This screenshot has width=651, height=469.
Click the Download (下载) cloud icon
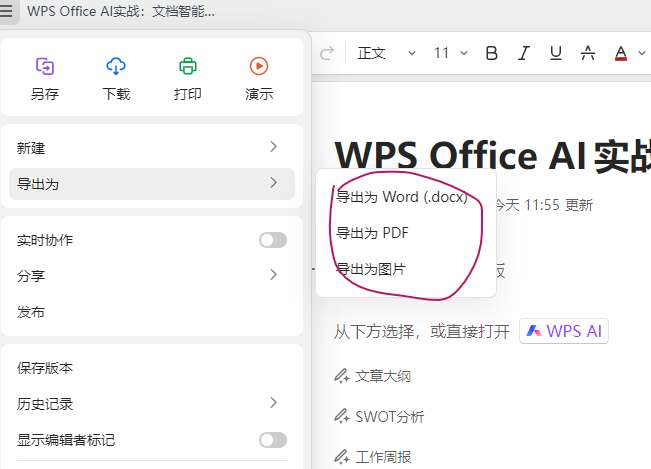click(x=116, y=66)
